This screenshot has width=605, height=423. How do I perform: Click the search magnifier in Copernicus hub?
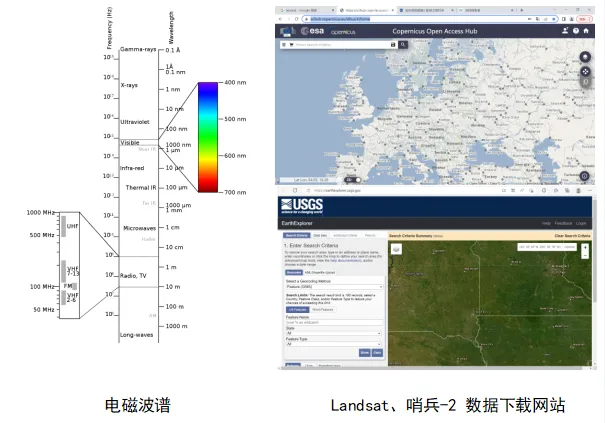[x=403, y=45]
